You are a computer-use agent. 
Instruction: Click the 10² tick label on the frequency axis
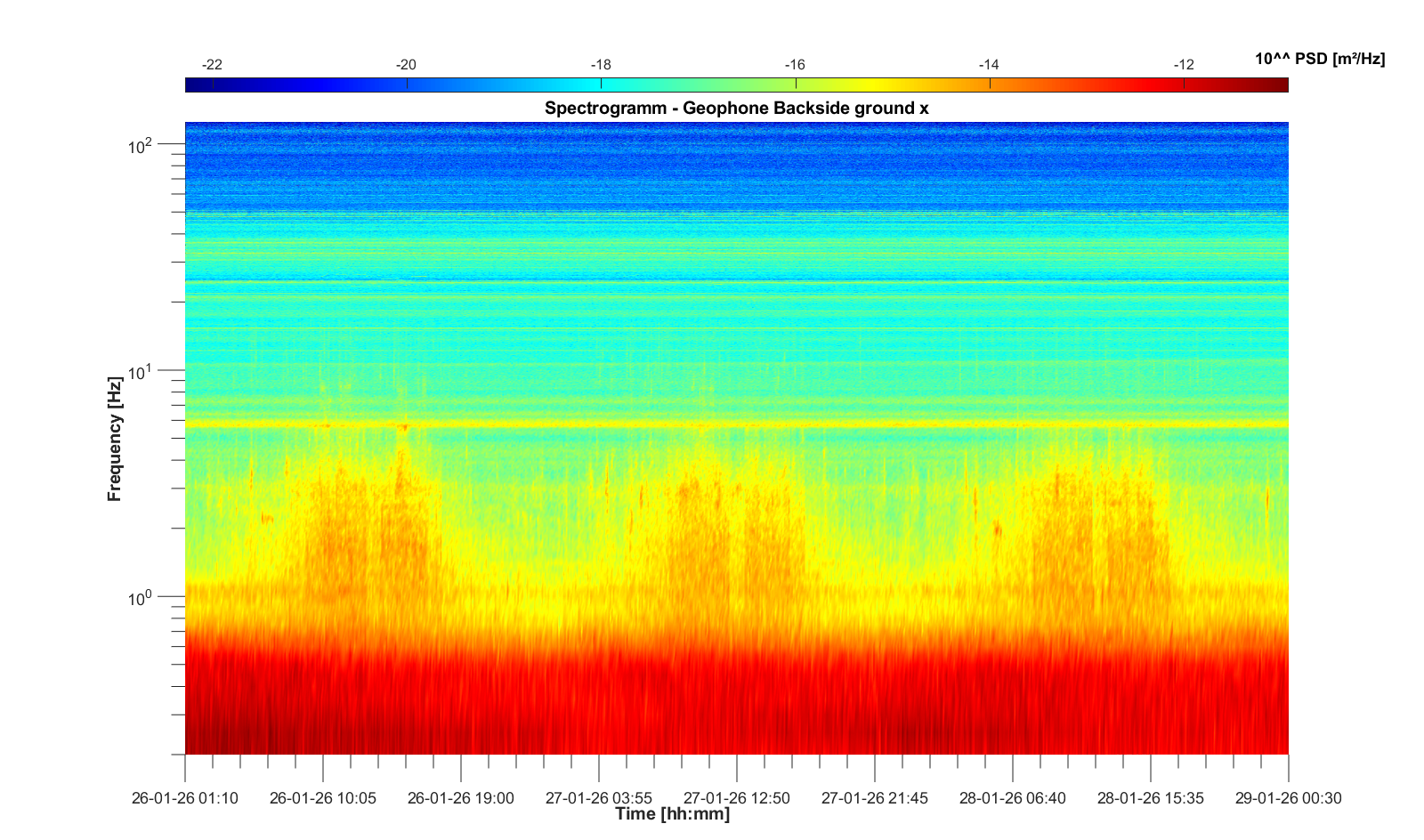point(141,145)
